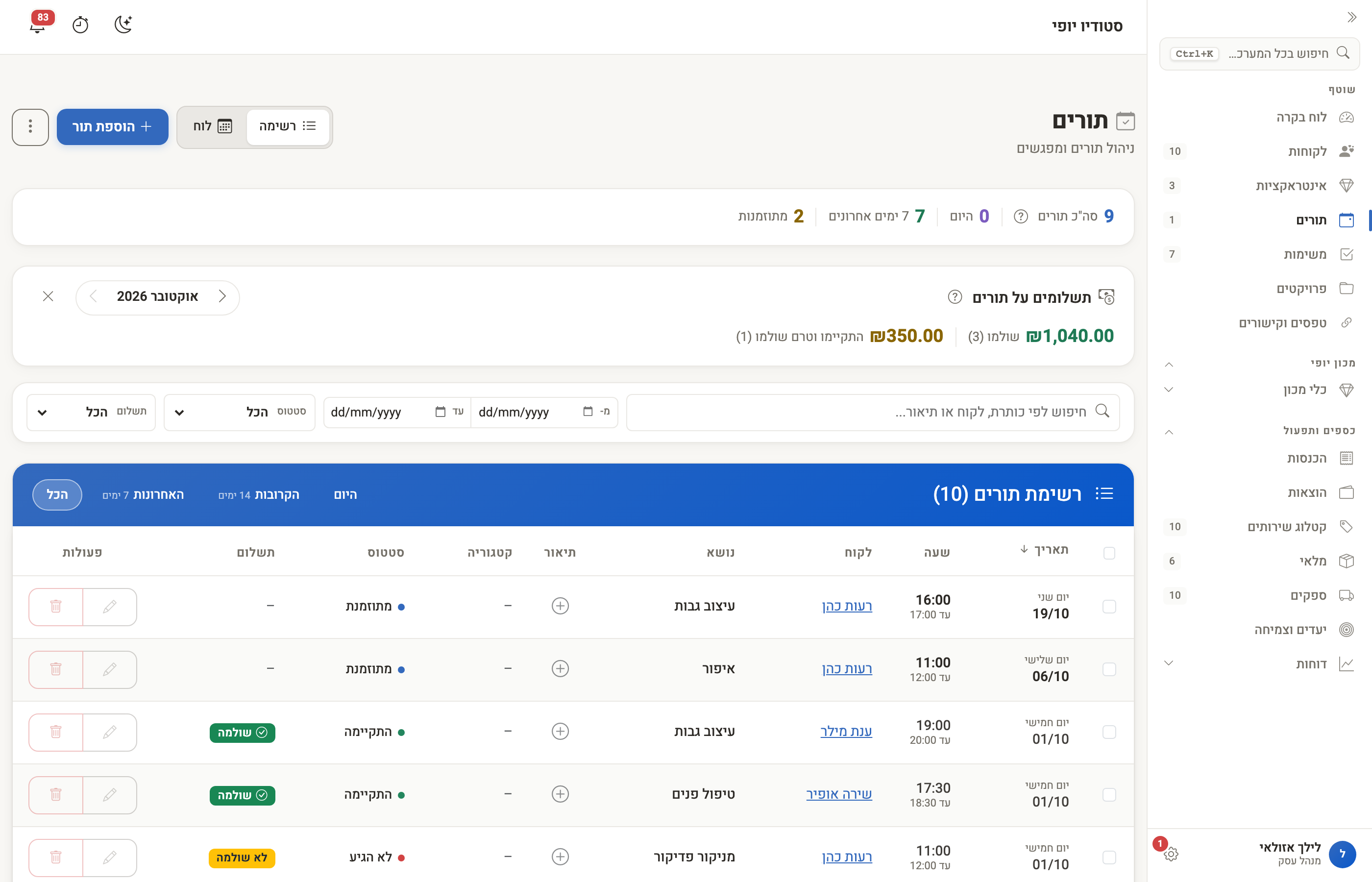
Task: Delete the מניקור פדיקור appointment
Action: tap(55, 857)
